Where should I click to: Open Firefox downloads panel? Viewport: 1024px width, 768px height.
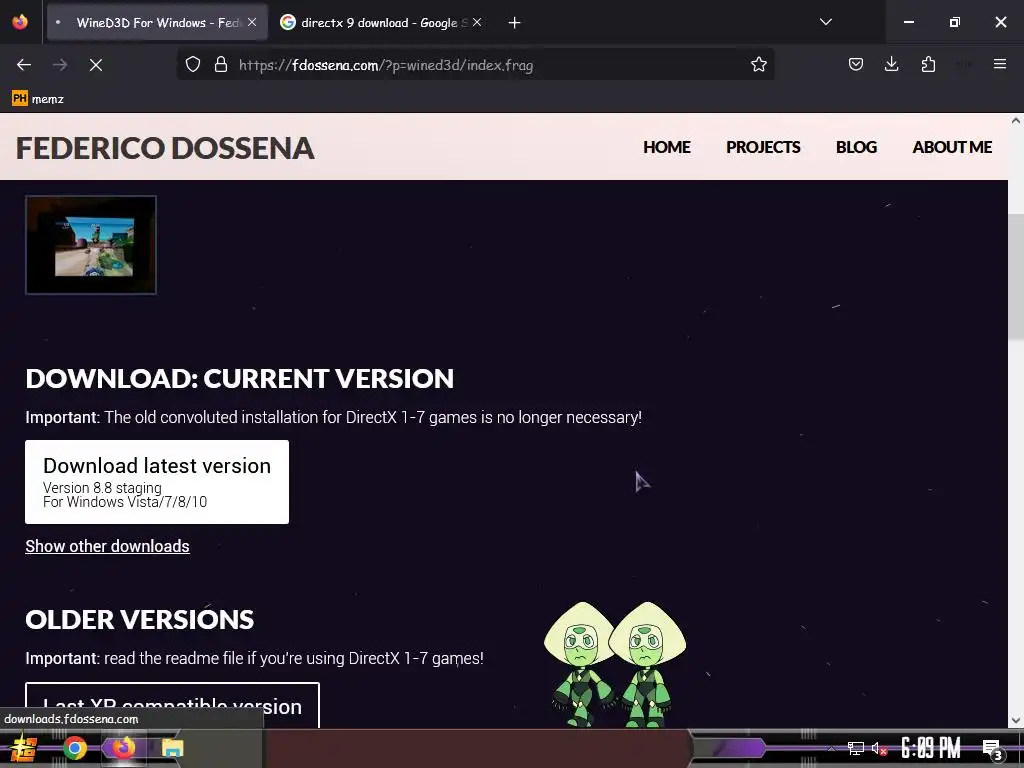[891, 64]
